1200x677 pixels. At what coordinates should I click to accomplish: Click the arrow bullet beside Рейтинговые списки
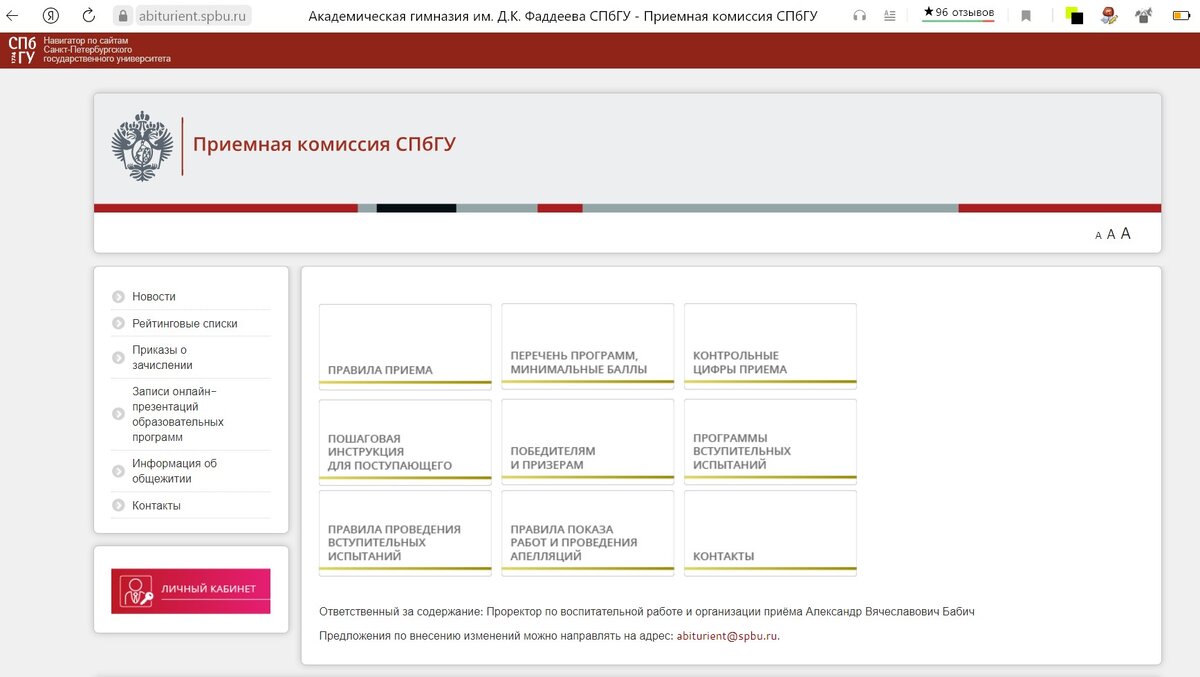(x=118, y=324)
